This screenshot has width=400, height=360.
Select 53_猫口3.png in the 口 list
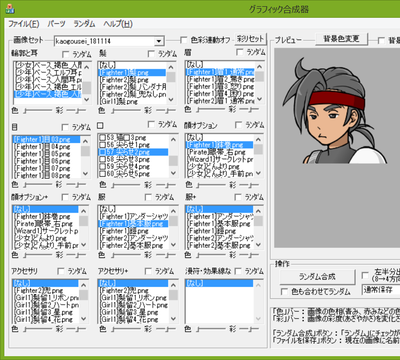[x=133, y=138]
